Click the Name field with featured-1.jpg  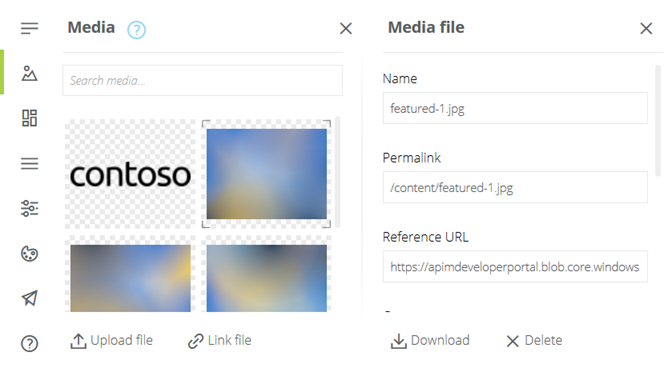point(515,108)
